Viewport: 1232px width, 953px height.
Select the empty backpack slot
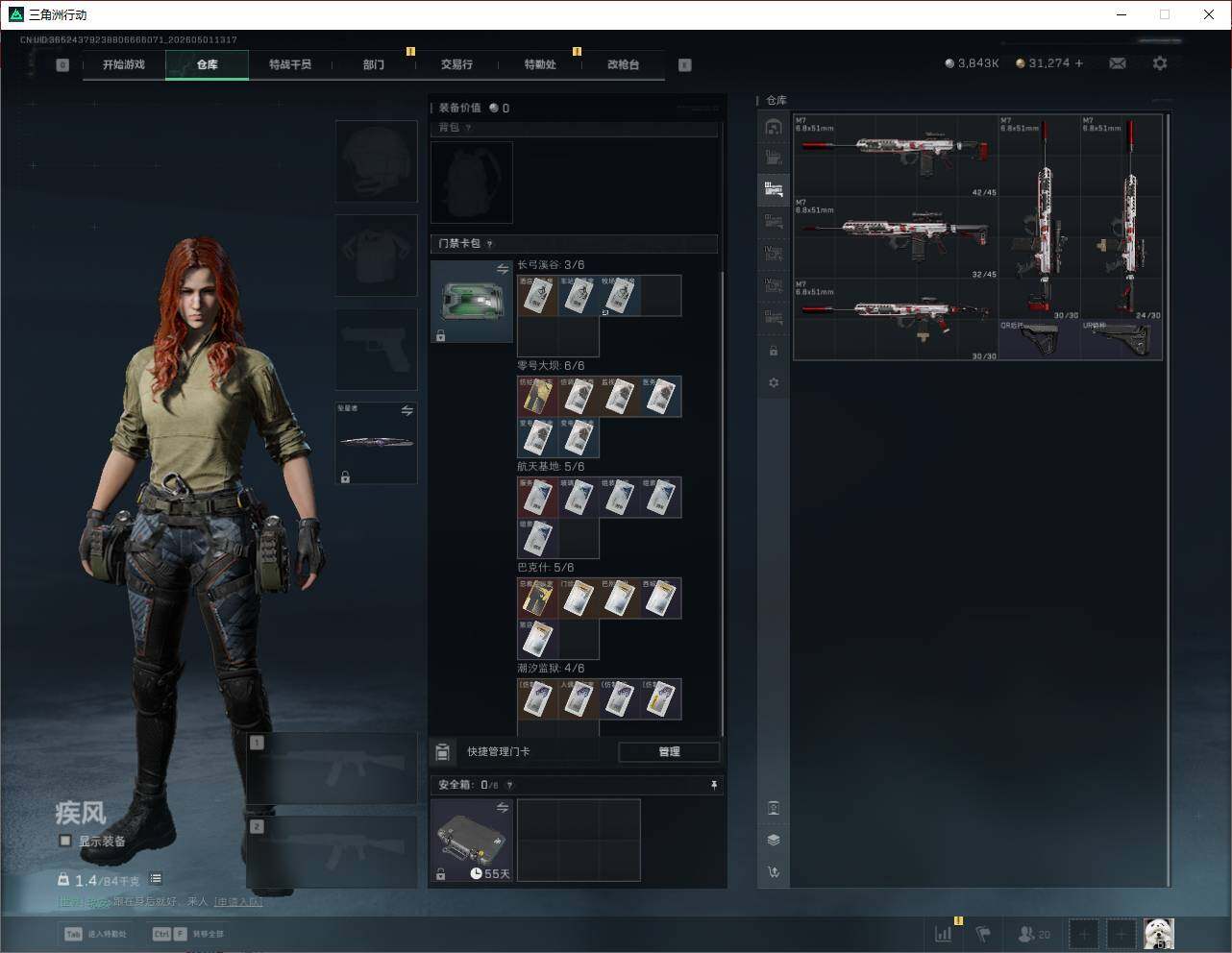472,183
